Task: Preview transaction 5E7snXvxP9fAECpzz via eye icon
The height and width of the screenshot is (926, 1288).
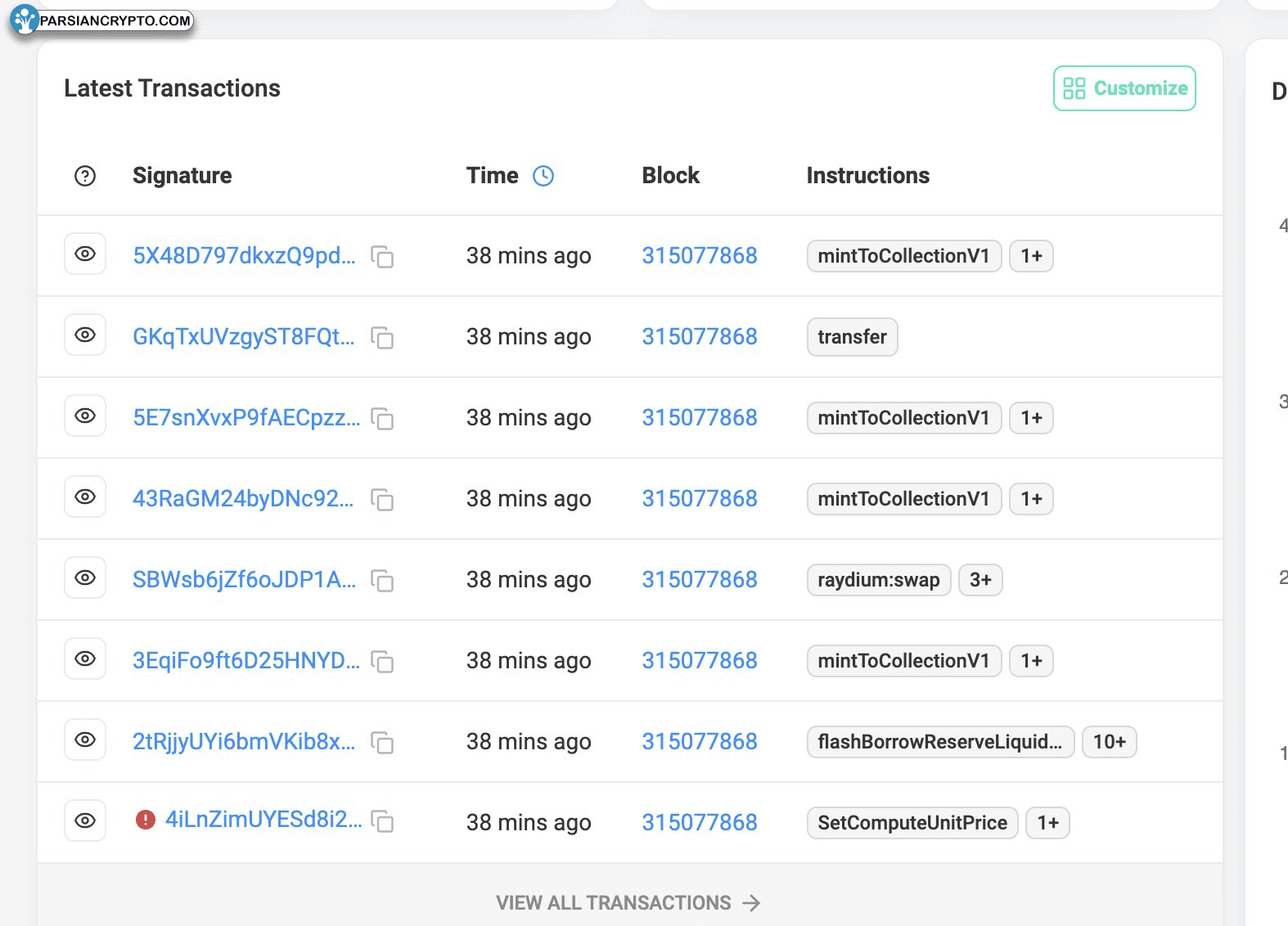Action: pyautogui.click(x=85, y=416)
